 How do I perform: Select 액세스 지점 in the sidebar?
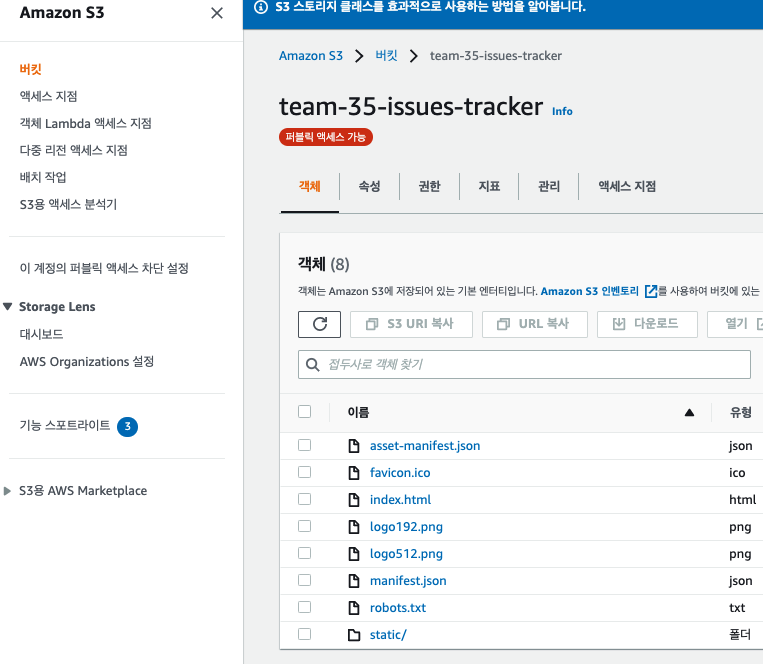click(48, 96)
